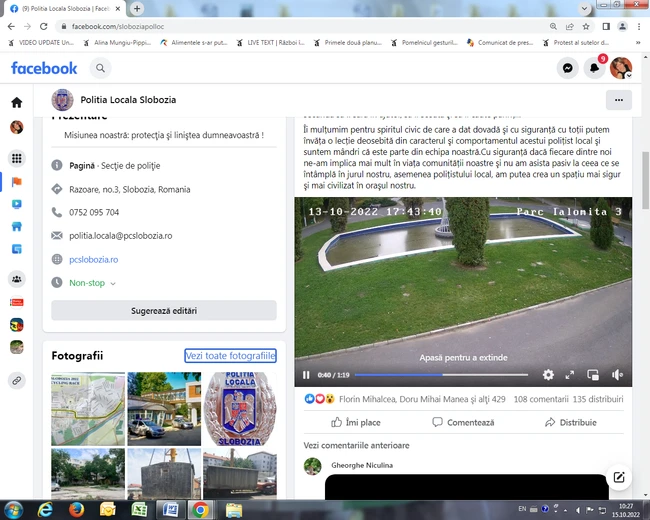Mute the video volume
Image resolution: width=650 pixels, height=520 pixels.
click(x=617, y=375)
